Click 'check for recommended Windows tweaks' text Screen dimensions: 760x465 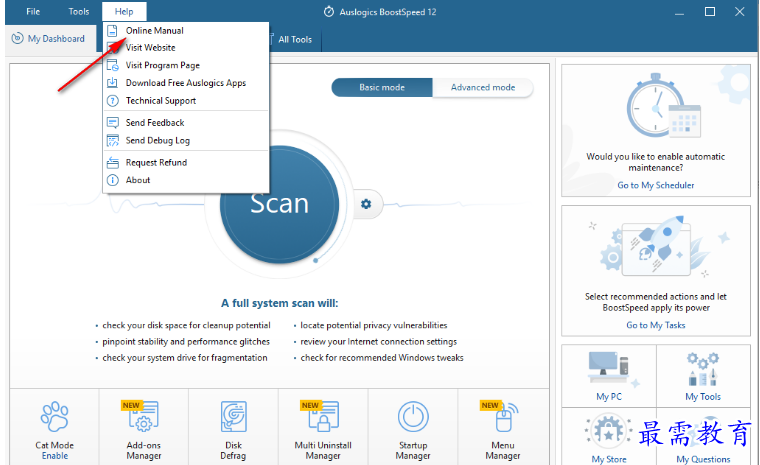coord(382,358)
